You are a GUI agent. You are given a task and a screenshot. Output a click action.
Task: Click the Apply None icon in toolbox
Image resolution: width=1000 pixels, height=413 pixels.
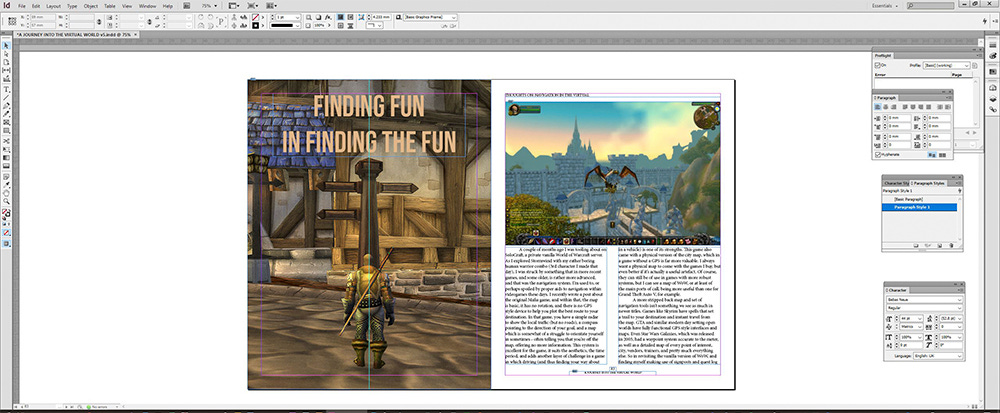pyautogui.click(x=8, y=233)
